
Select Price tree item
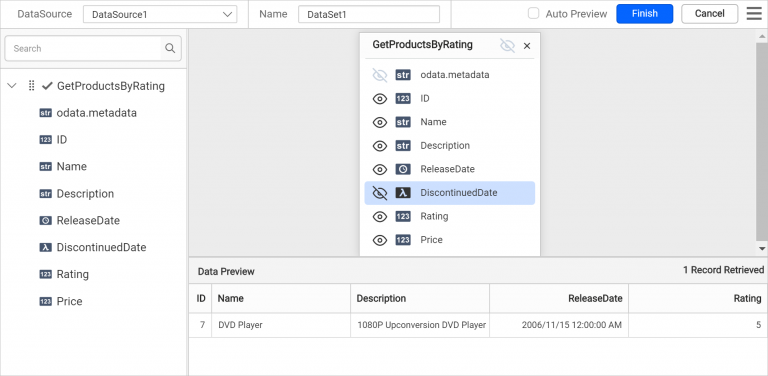(70, 302)
